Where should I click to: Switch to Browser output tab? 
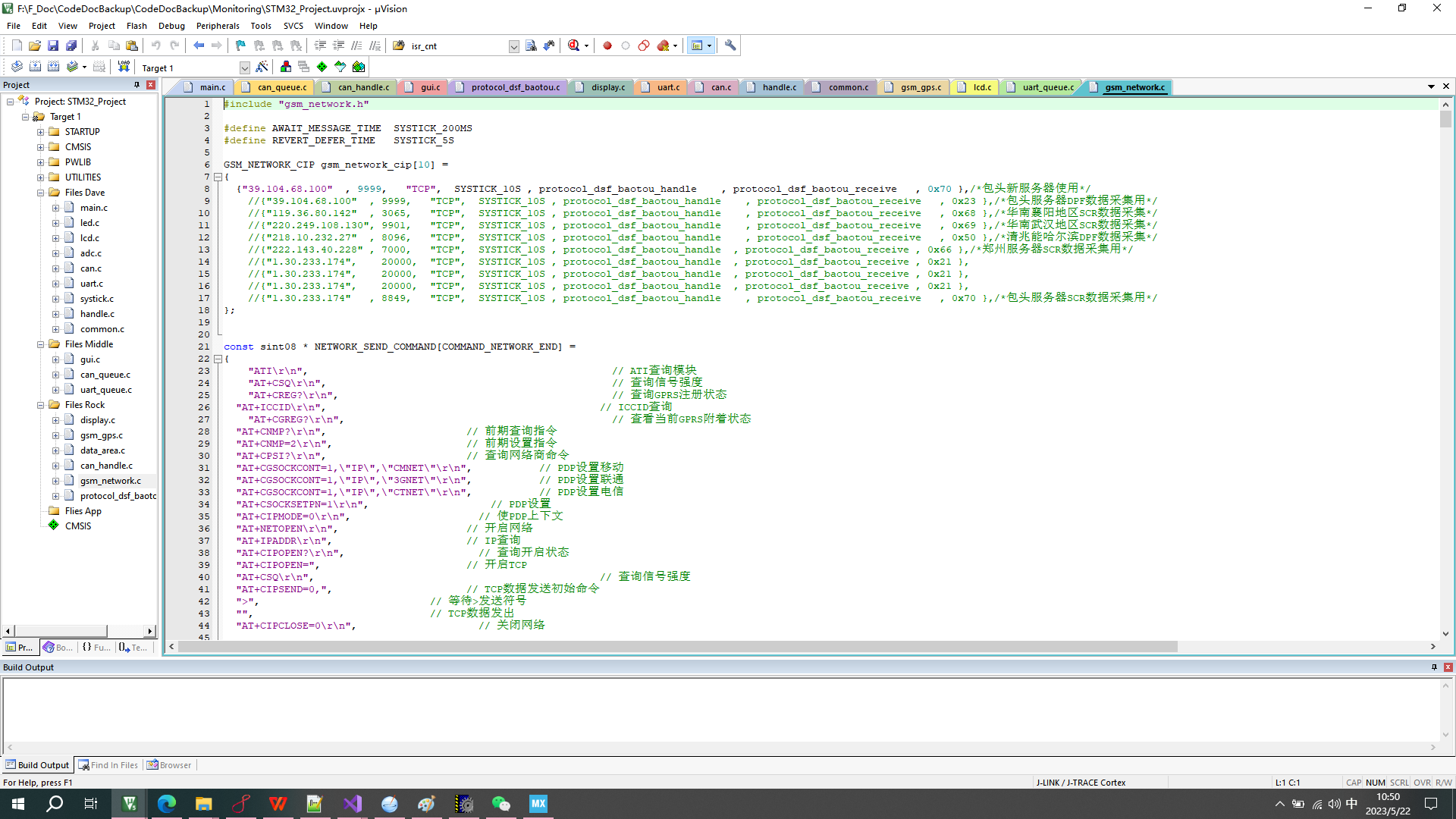(169, 765)
